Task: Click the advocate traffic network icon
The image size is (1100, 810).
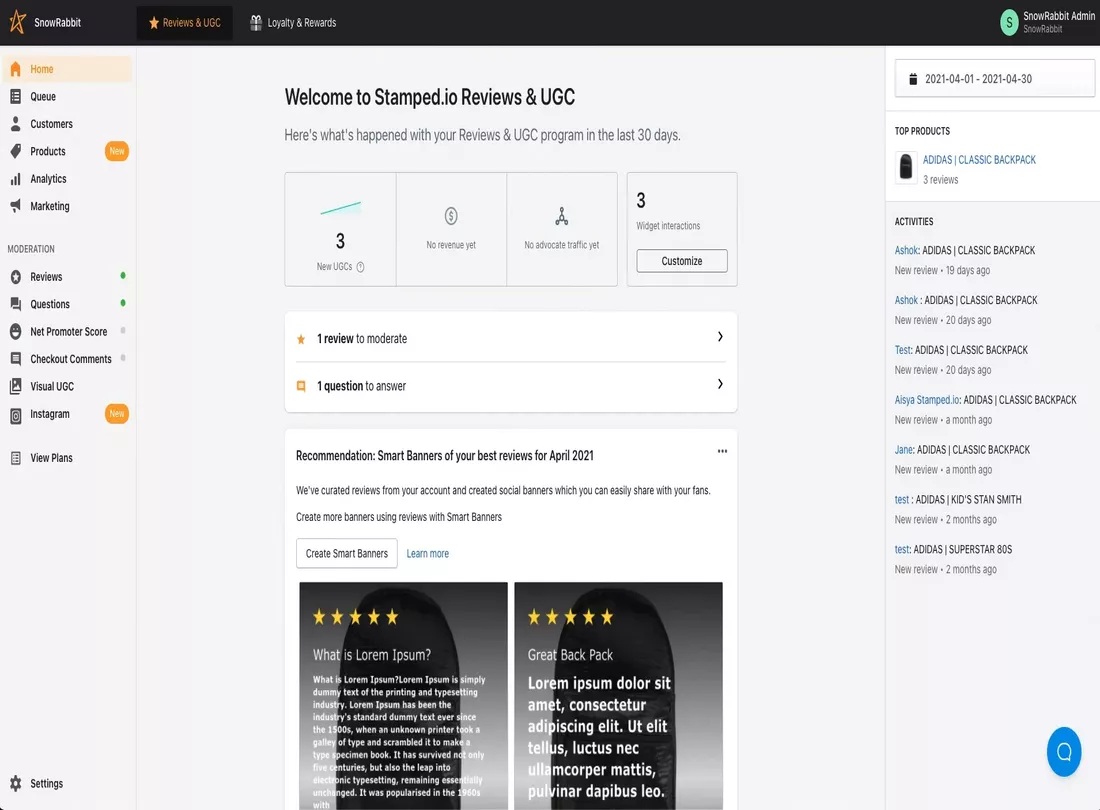Action: (x=562, y=216)
